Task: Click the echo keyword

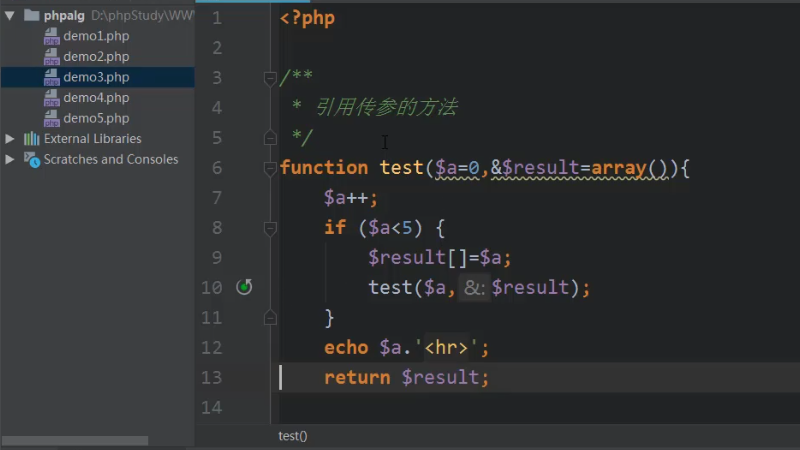Action: (346, 348)
